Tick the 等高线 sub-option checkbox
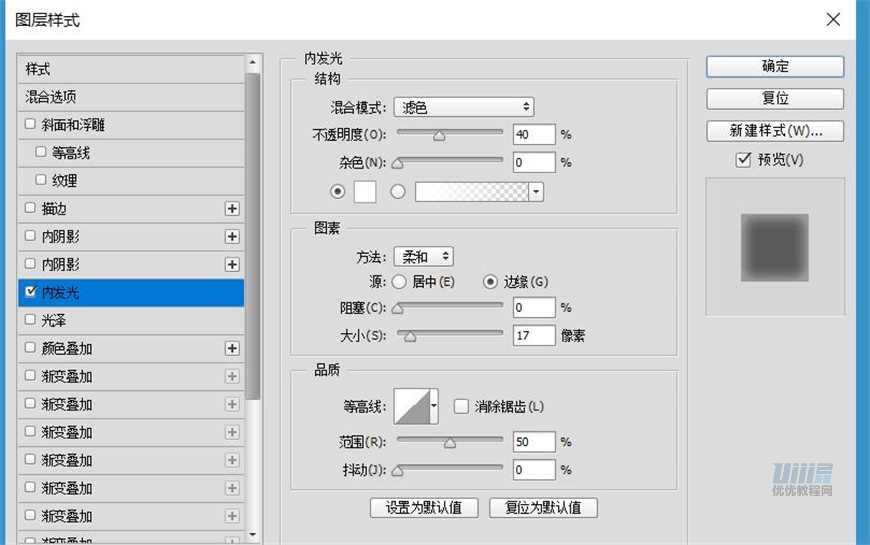The height and width of the screenshot is (545, 870). 41,152
